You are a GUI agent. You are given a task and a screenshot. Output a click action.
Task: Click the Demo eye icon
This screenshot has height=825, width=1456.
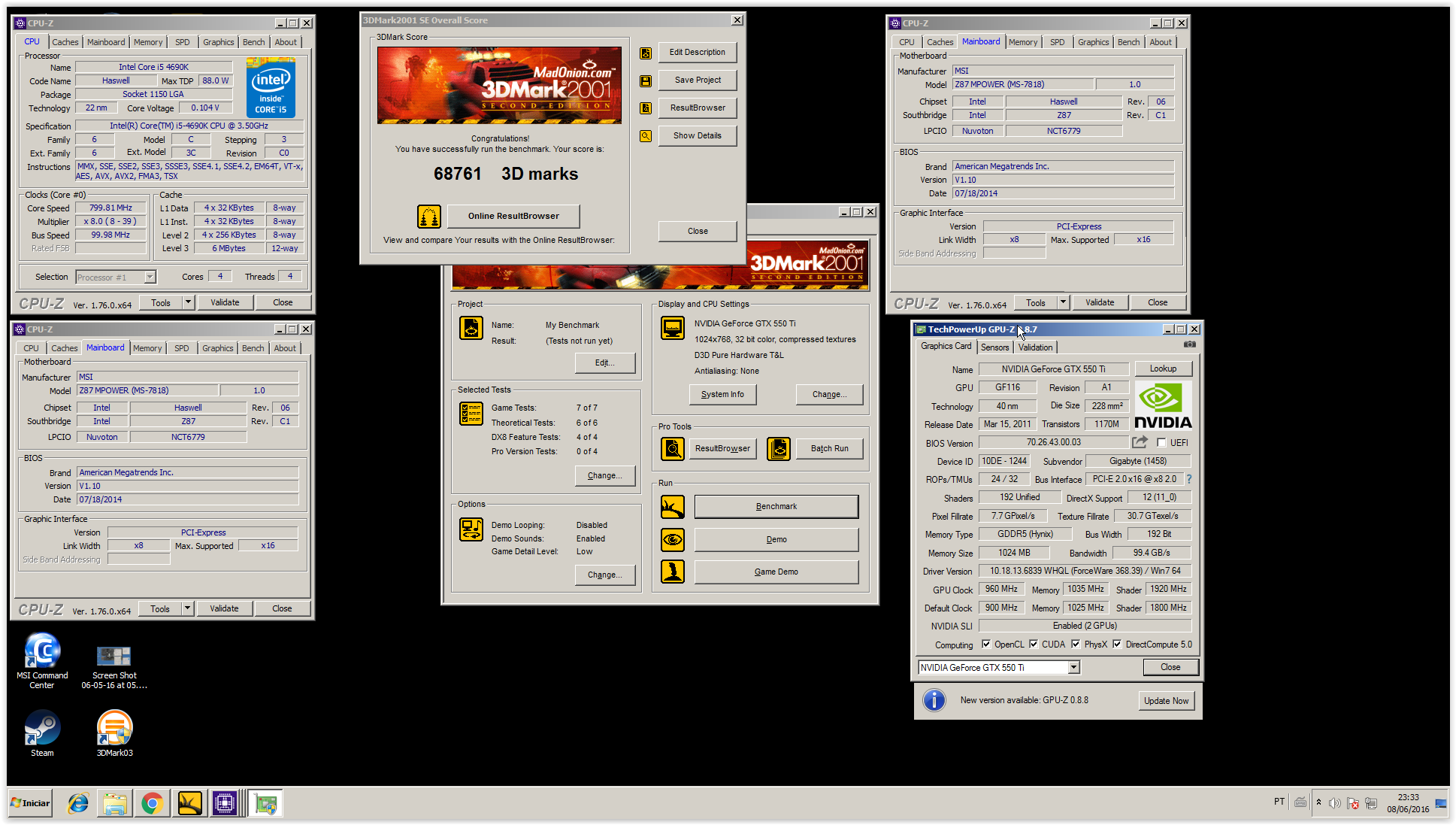(673, 540)
